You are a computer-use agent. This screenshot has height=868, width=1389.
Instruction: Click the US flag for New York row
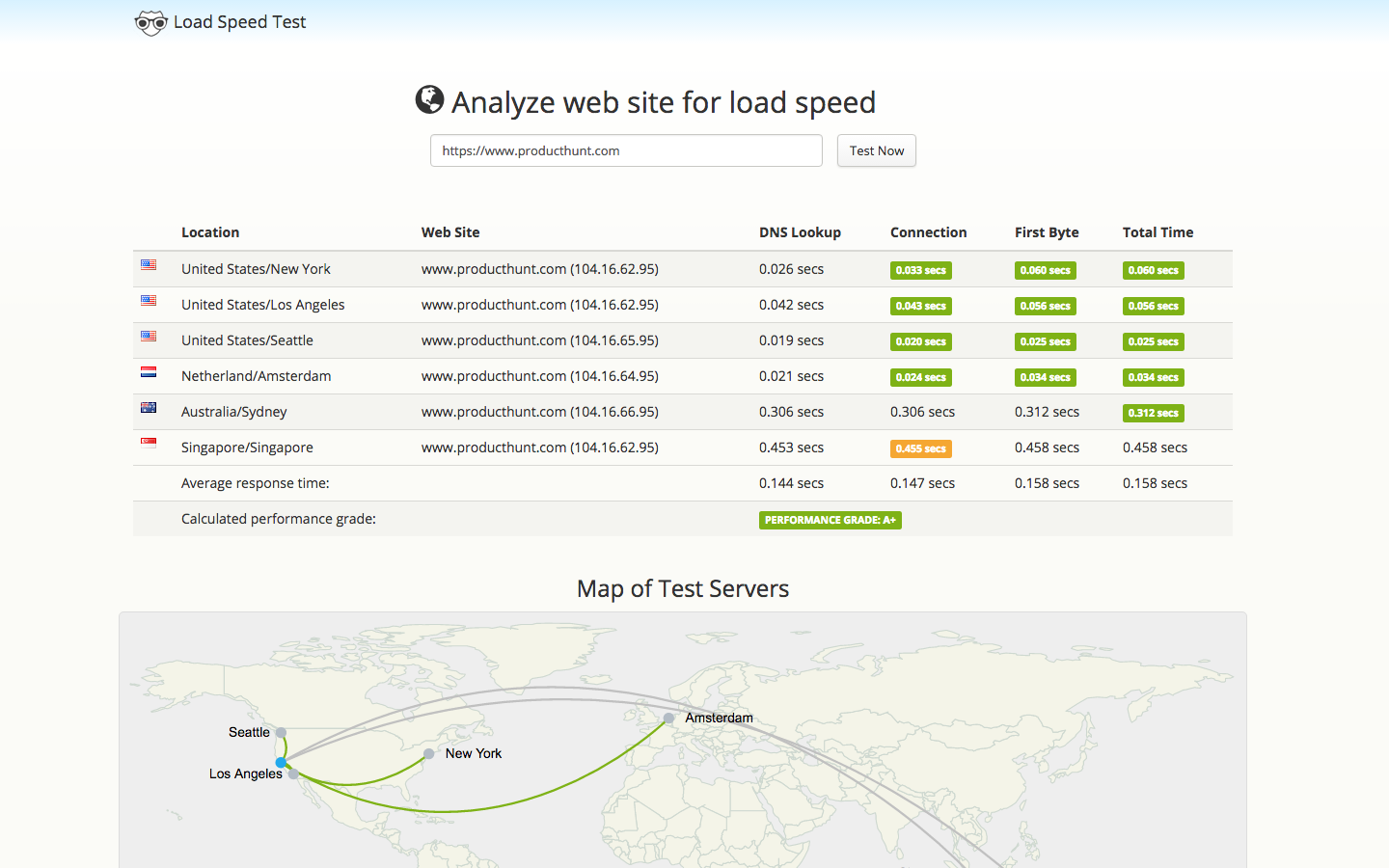pos(149,264)
